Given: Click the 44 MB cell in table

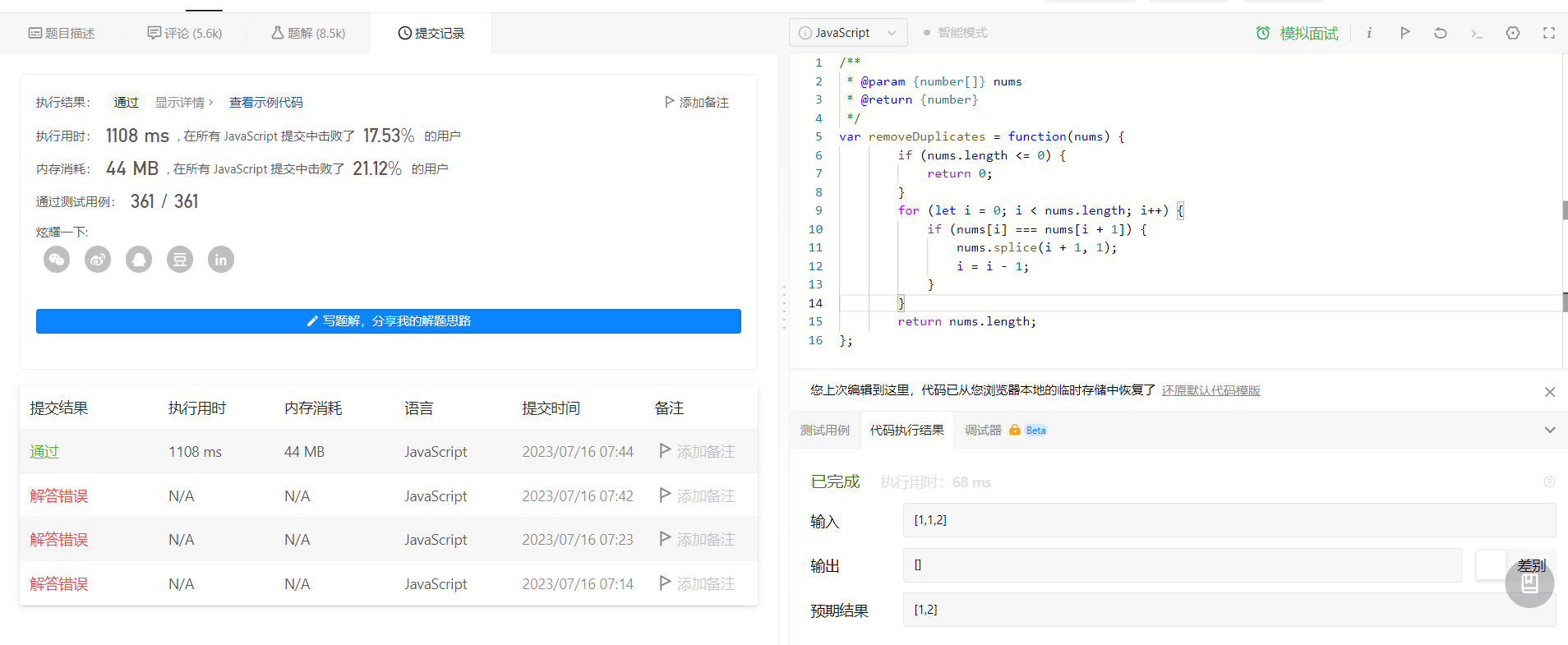Looking at the screenshot, I should point(304,452).
